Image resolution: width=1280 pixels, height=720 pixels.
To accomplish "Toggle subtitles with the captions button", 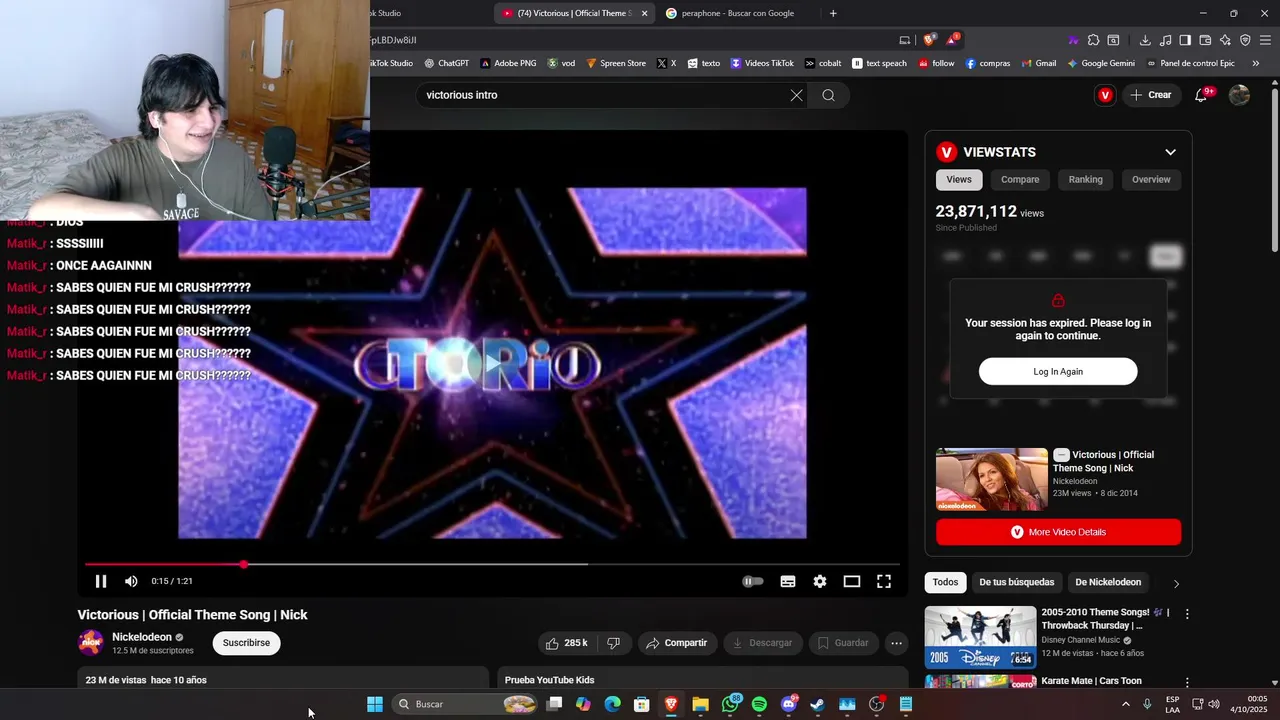I will pyautogui.click(x=788, y=581).
